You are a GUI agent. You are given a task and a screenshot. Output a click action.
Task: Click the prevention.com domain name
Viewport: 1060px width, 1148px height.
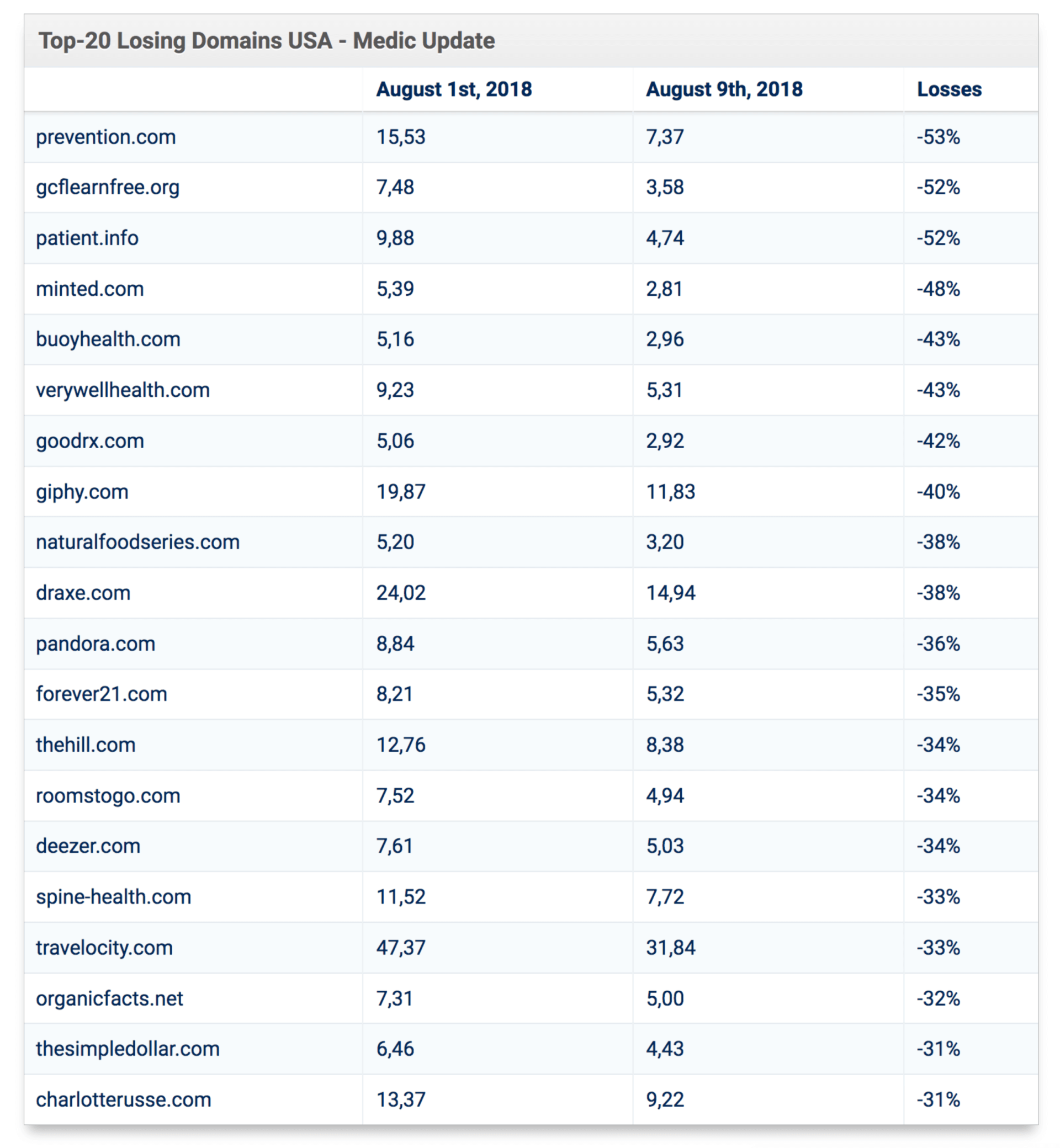(105, 137)
